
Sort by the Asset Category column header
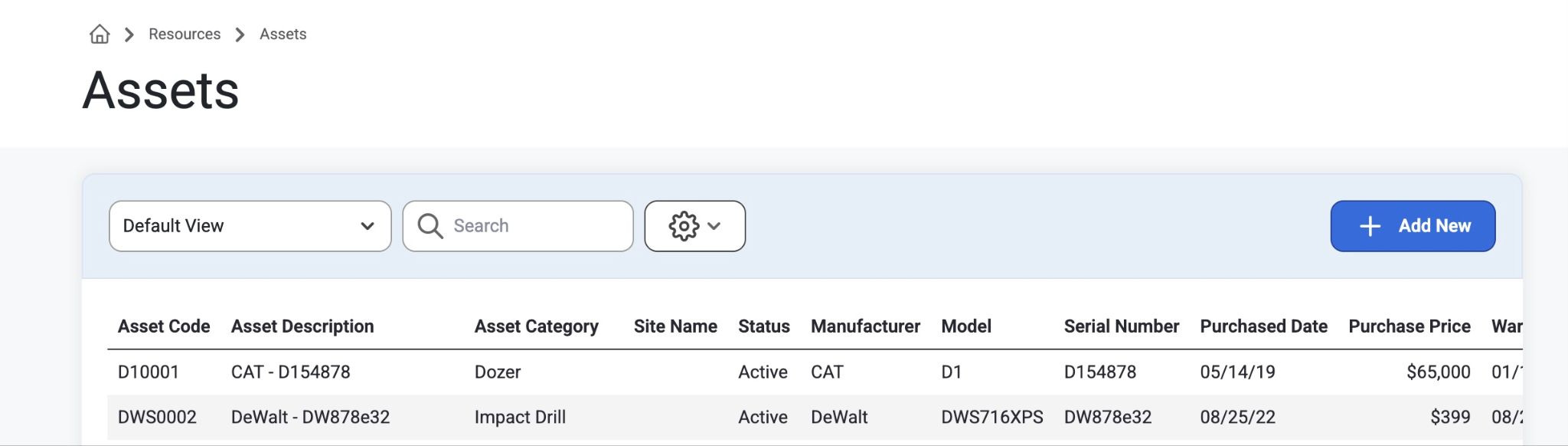[x=537, y=326]
